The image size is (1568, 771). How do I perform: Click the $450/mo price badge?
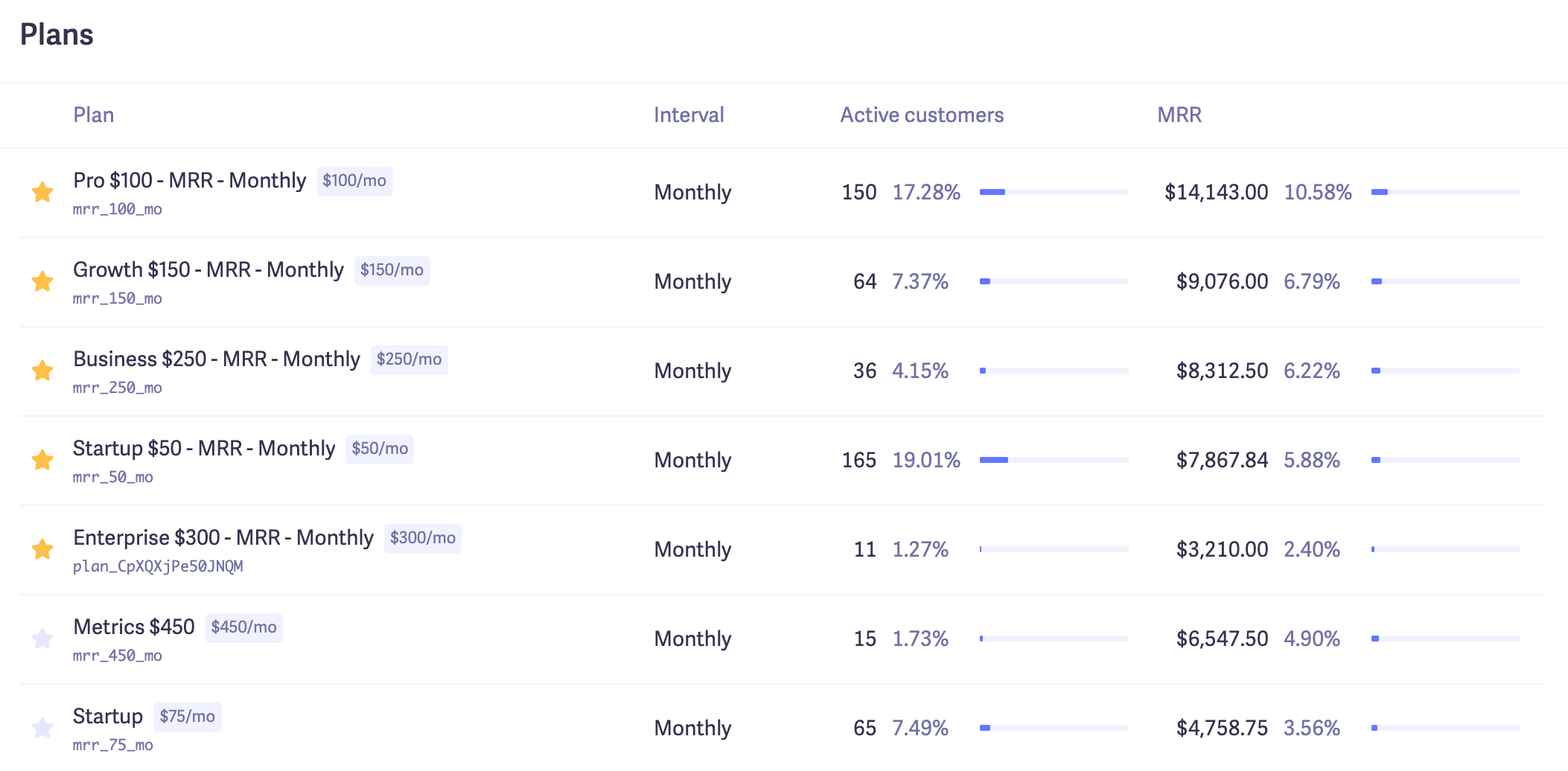click(x=243, y=627)
